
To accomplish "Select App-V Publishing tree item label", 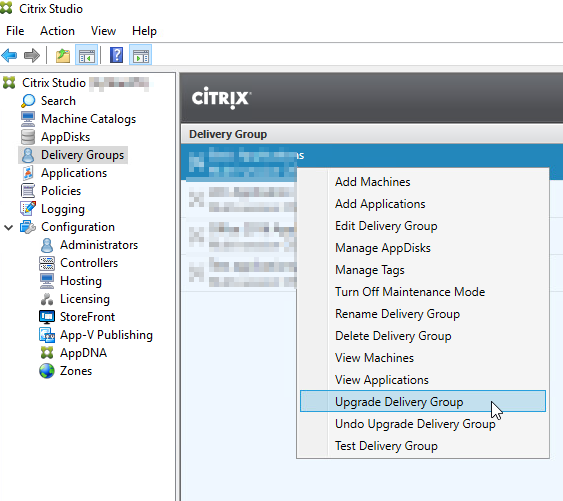I will coord(106,335).
